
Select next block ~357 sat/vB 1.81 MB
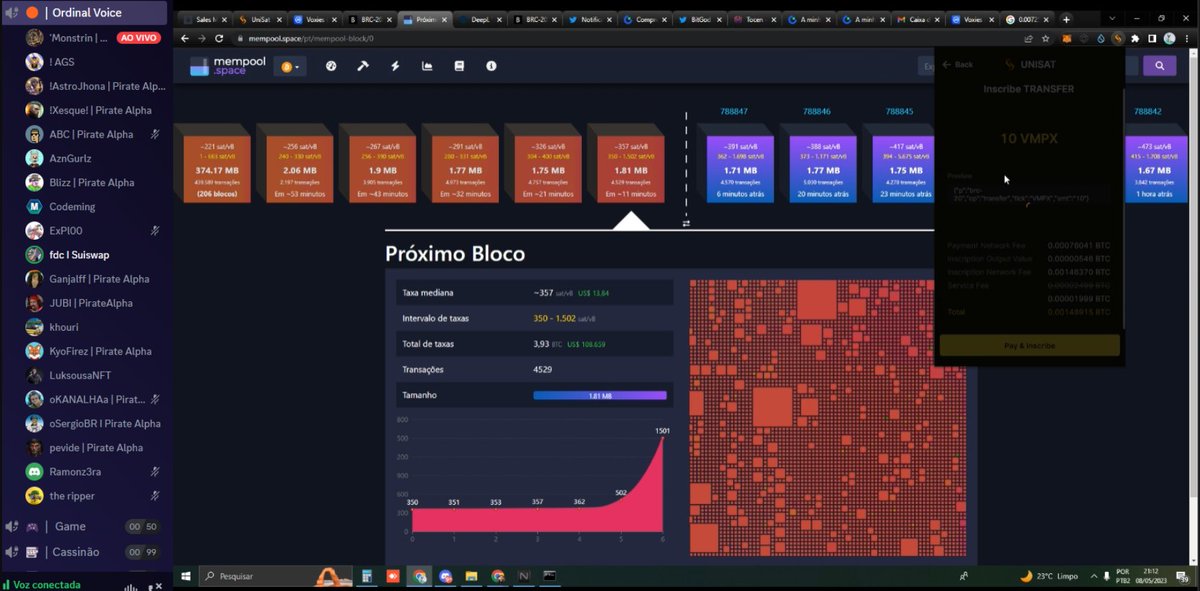pyautogui.click(x=624, y=164)
